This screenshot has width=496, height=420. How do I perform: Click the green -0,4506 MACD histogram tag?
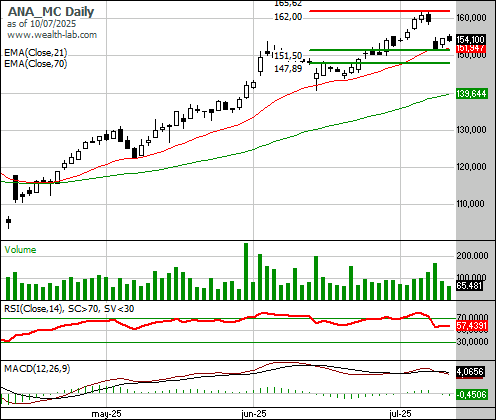pos(472,394)
